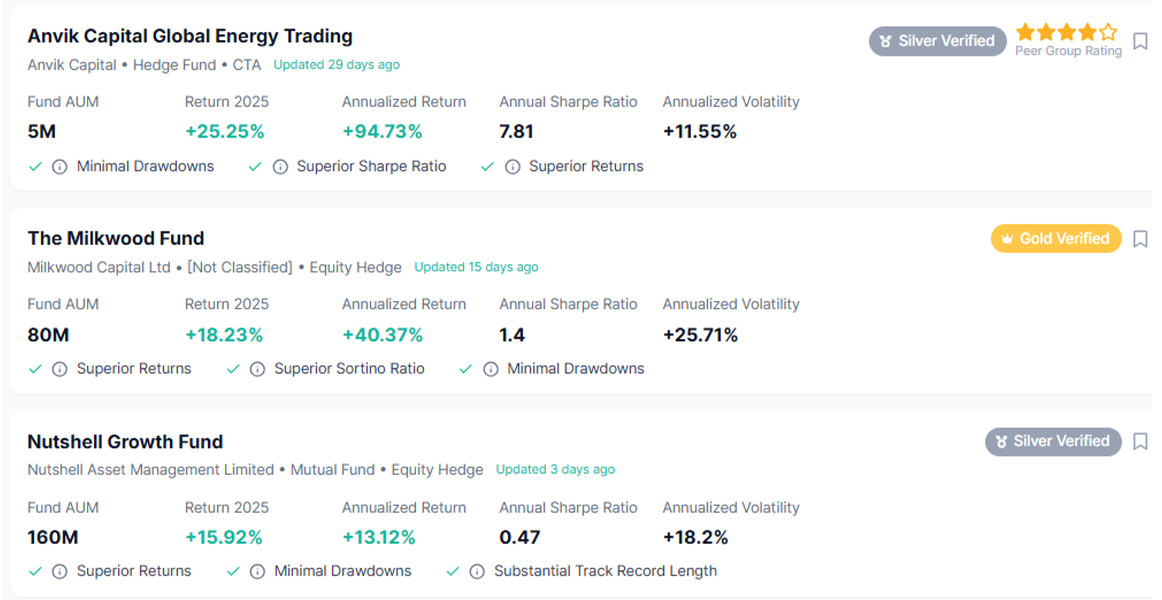This screenshot has width=1162, height=600.
Task: Click info icon beside Substantial Track Record Length
Action: pos(478,571)
